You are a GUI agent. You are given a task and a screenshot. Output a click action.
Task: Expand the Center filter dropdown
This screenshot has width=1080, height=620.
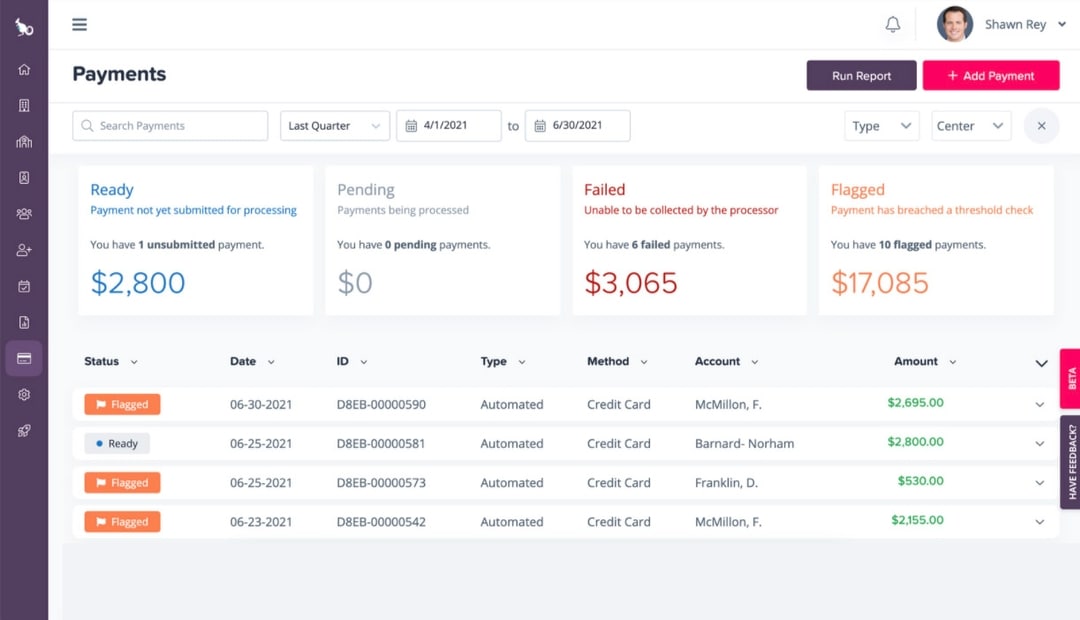click(x=970, y=126)
